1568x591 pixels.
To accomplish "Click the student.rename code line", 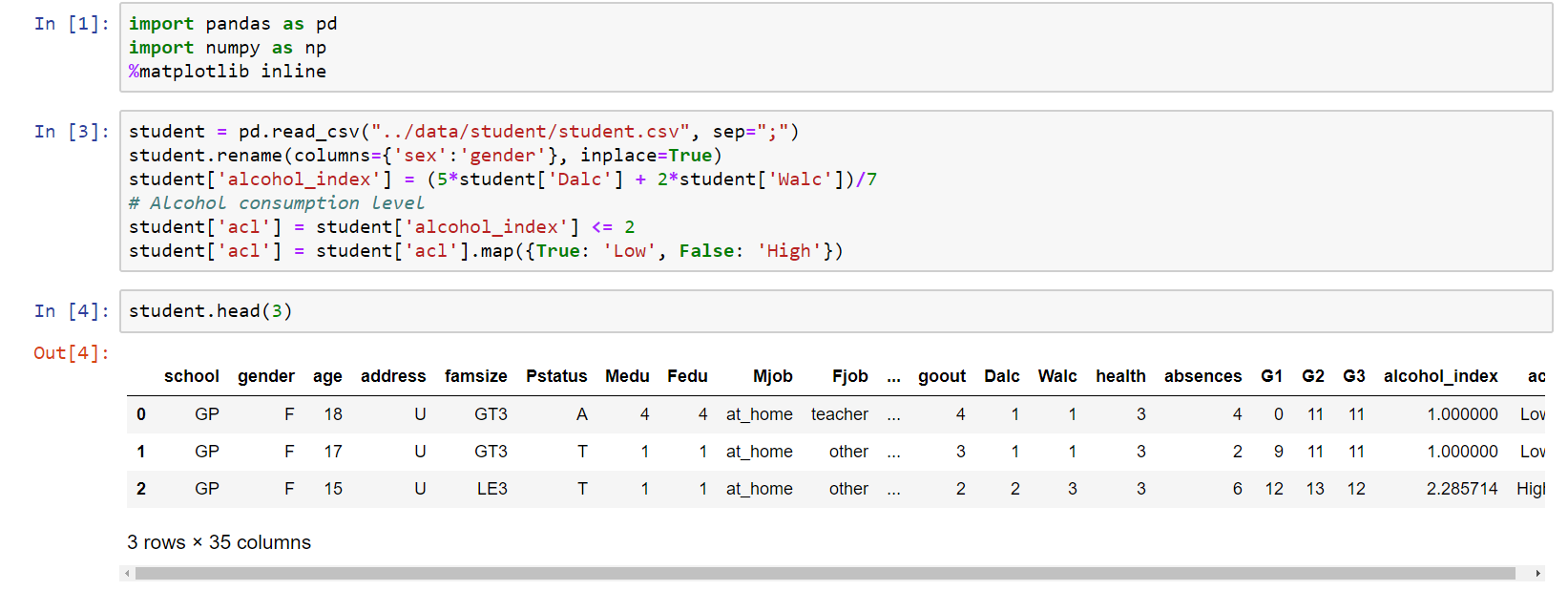I will pos(426,156).
